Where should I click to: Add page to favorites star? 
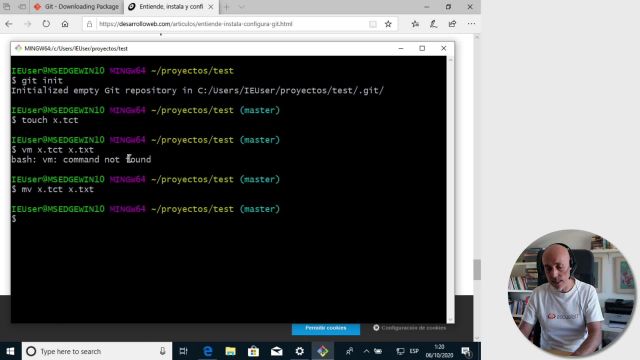[x=388, y=24]
